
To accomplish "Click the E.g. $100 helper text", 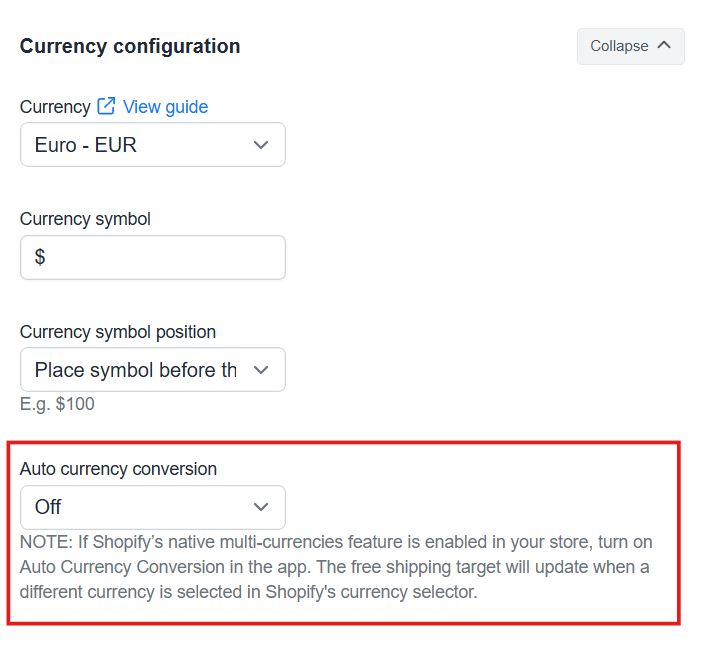I will (57, 404).
